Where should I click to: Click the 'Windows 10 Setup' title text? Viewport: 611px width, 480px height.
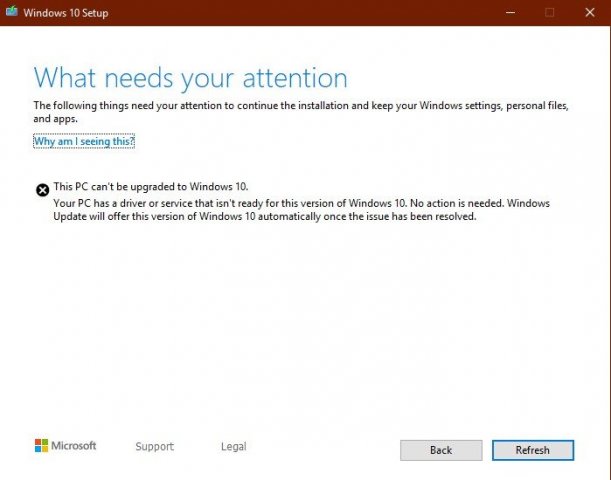(x=69, y=13)
